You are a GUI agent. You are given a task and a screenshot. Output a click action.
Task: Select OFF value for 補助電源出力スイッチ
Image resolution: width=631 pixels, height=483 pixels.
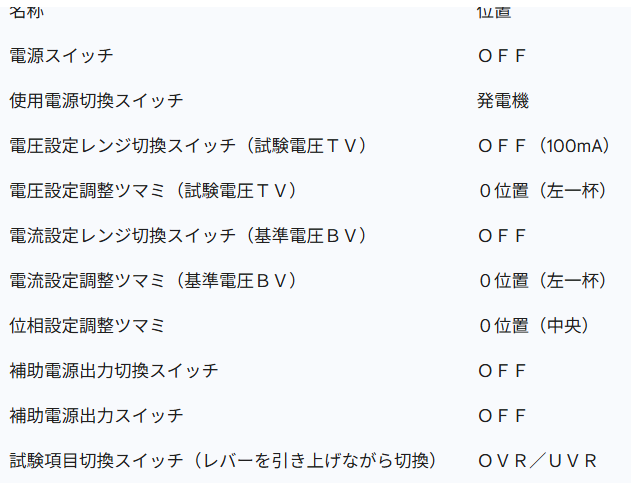pos(502,415)
